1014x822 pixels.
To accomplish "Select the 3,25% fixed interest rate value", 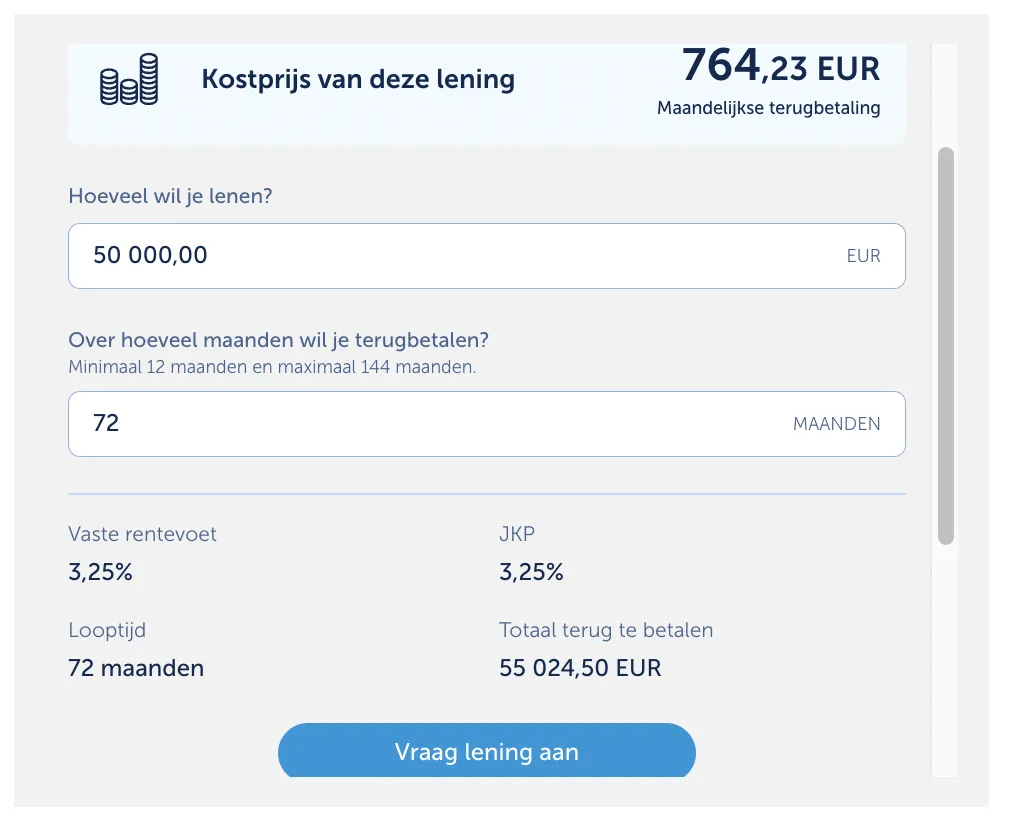I will (100, 573).
